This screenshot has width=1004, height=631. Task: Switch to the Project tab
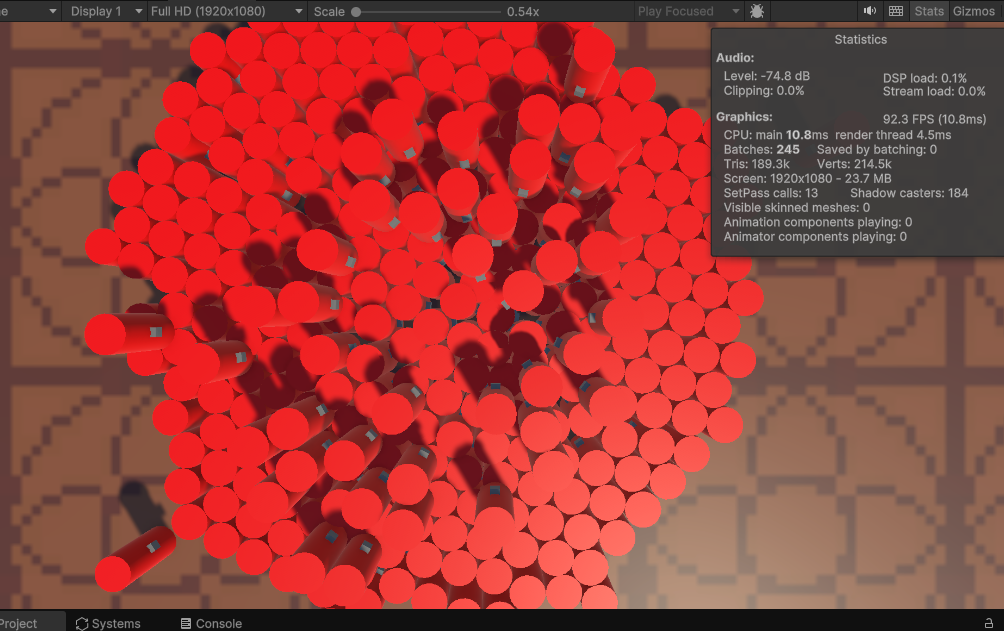click(x=18, y=623)
